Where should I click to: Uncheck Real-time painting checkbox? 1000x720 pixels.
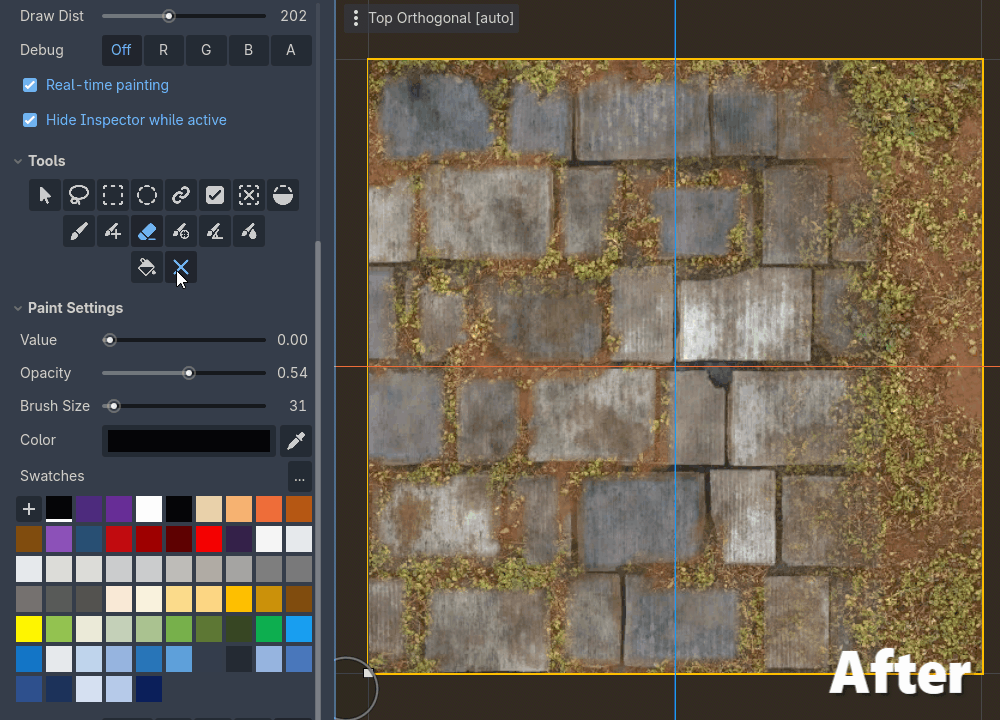(x=30, y=85)
